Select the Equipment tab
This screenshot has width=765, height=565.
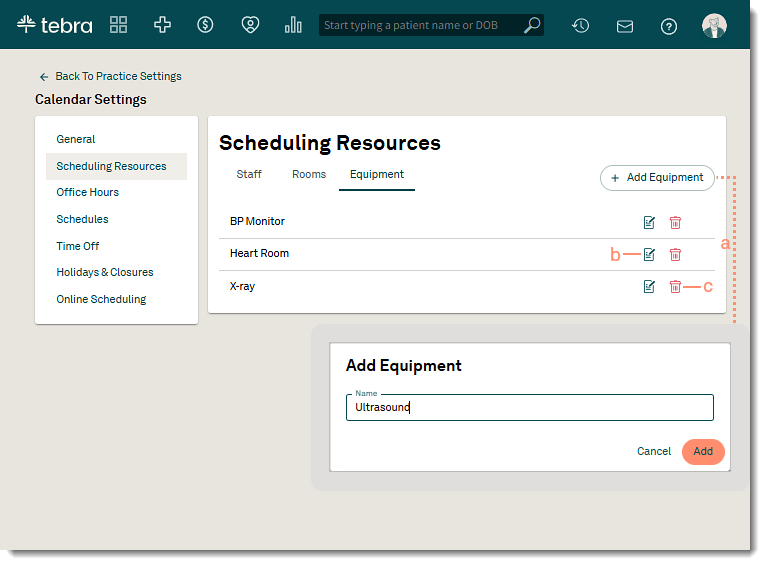[x=377, y=174]
